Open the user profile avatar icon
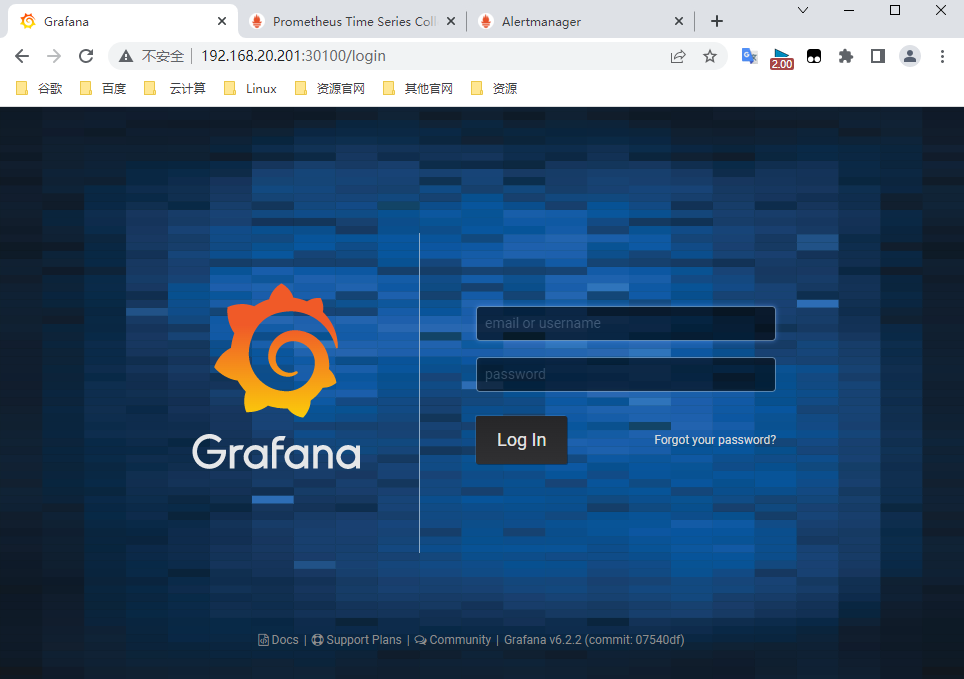Viewport: 964px width, 679px height. click(x=909, y=56)
